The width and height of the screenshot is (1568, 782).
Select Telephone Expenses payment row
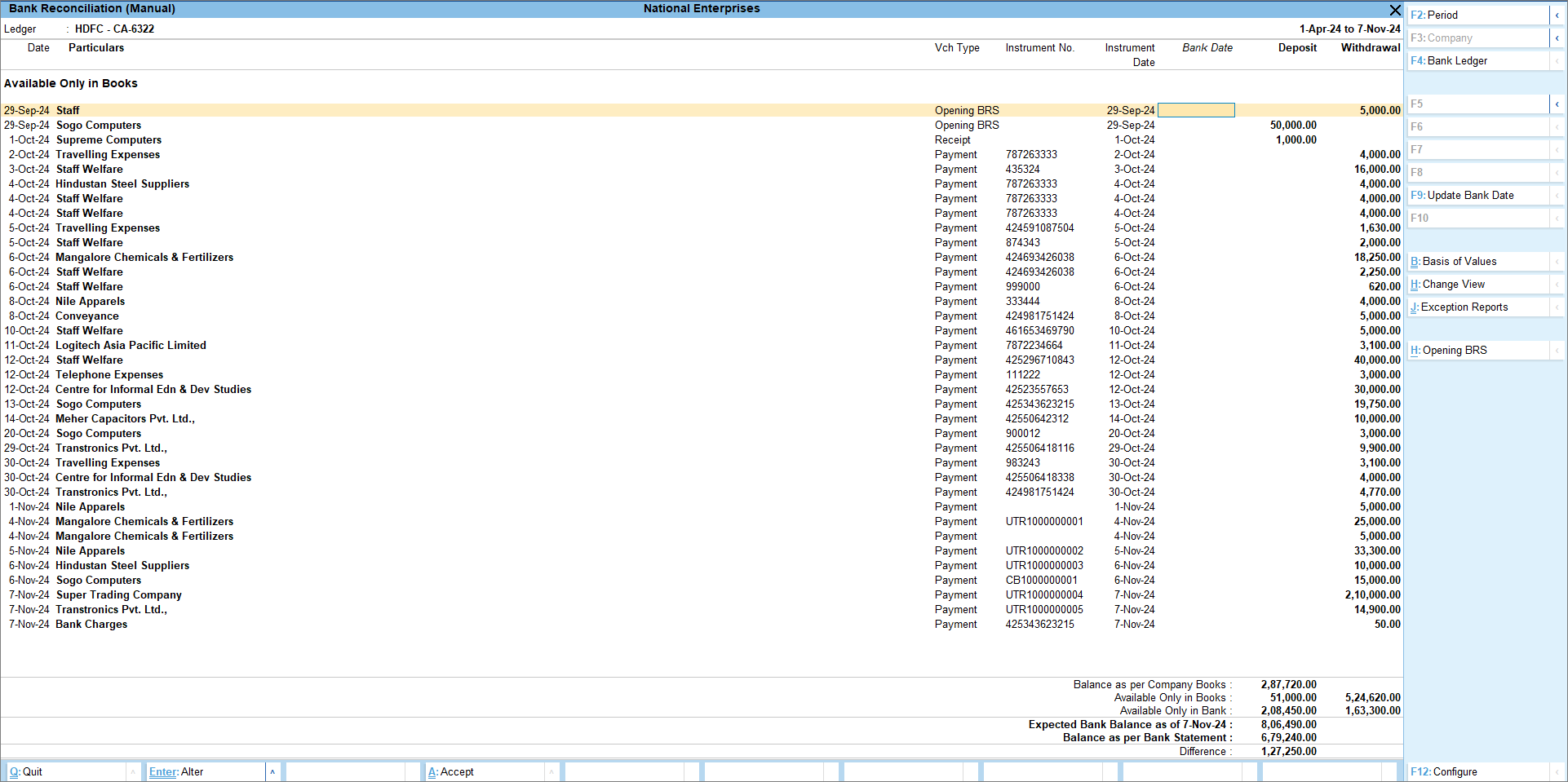point(702,374)
